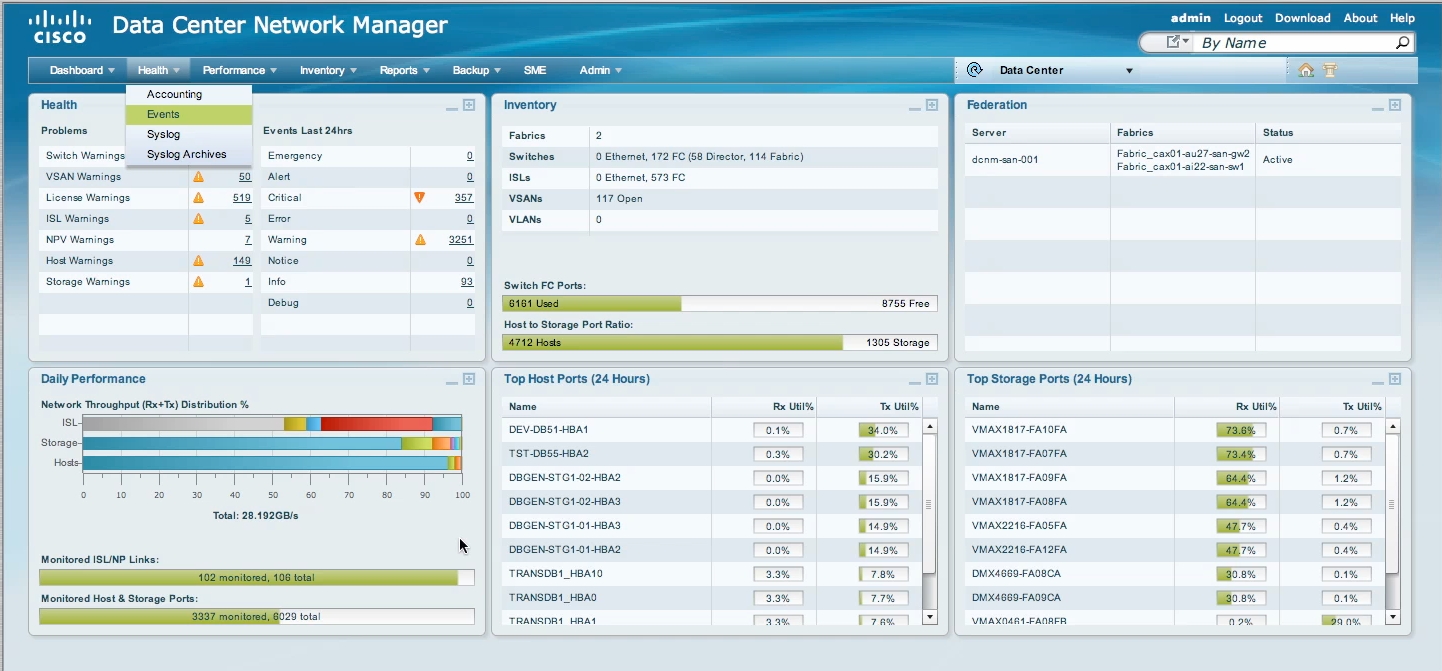Click the red segment of ISL throughput bar
This screenshot has width=1442, height=671.
pos(376,424)
